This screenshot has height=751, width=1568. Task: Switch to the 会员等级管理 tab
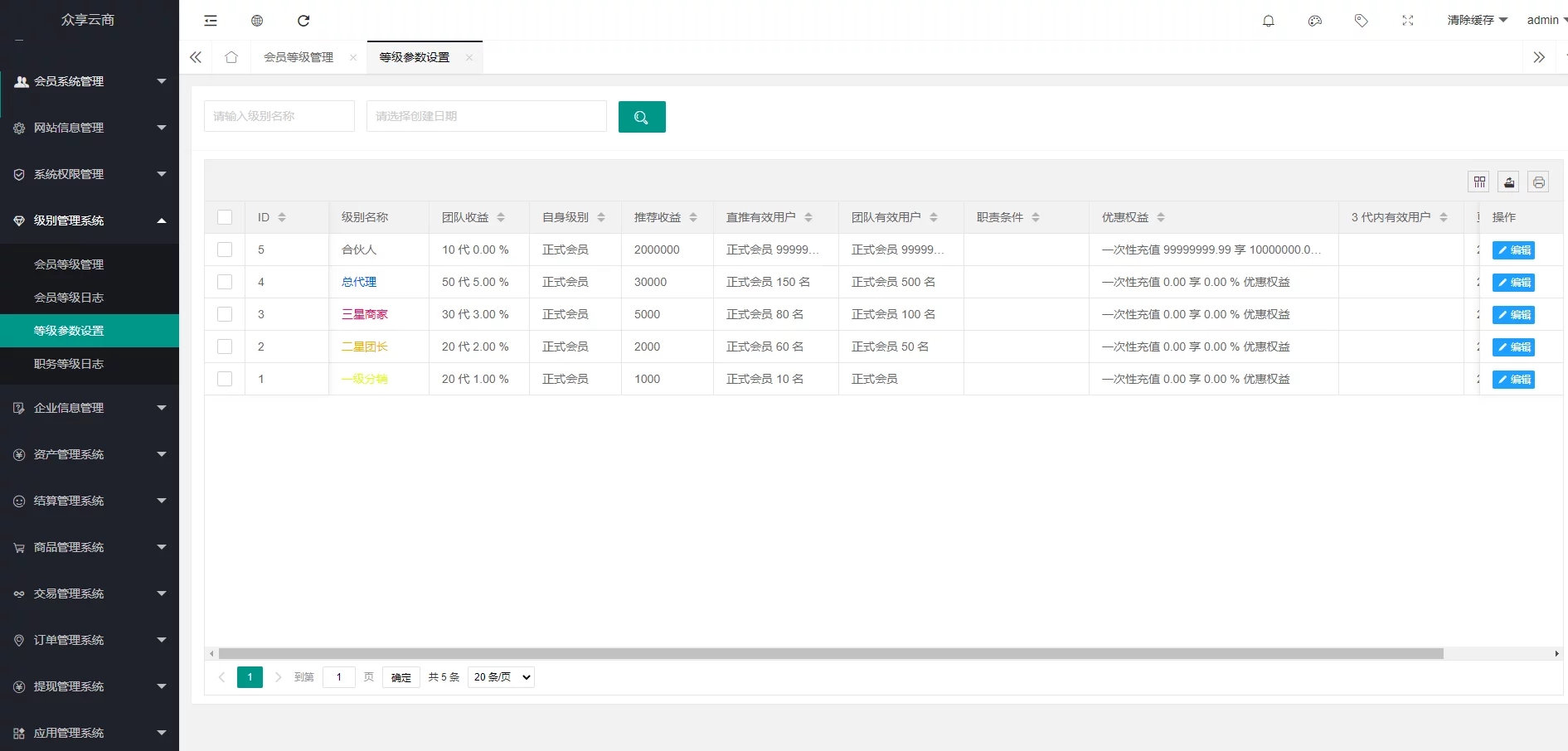click(299, 57)
